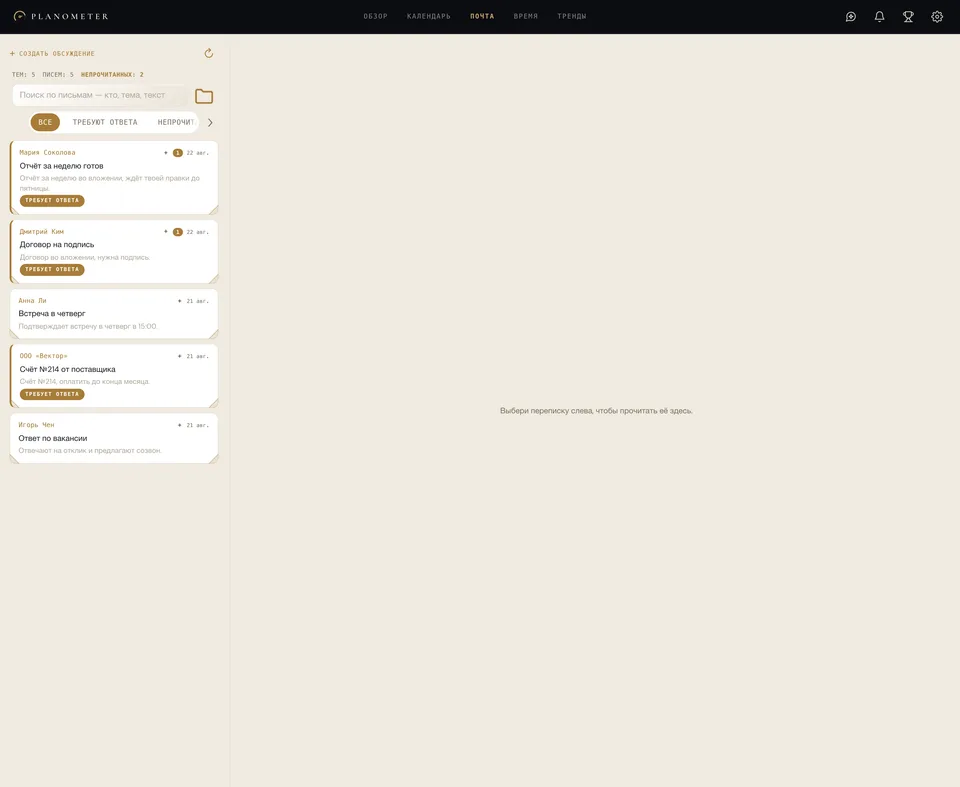This screenshot has height=787, width=960.
Task: Open notifications bell icon
Action: pos(879,17)
